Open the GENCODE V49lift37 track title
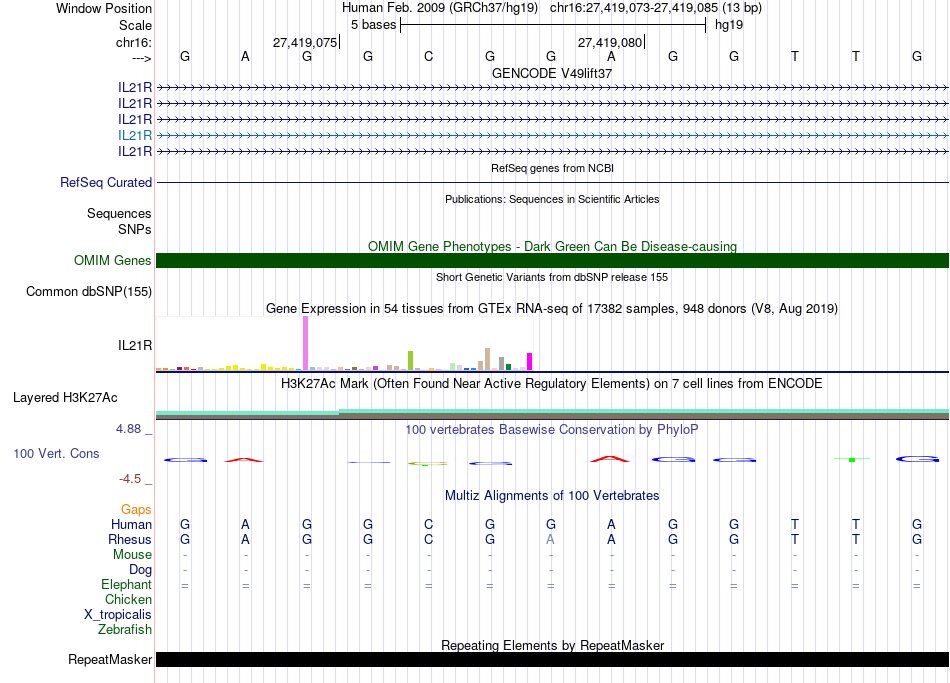The height and width of the screenshot is (683, 950). pyautogui.click(x=552, y=73)
